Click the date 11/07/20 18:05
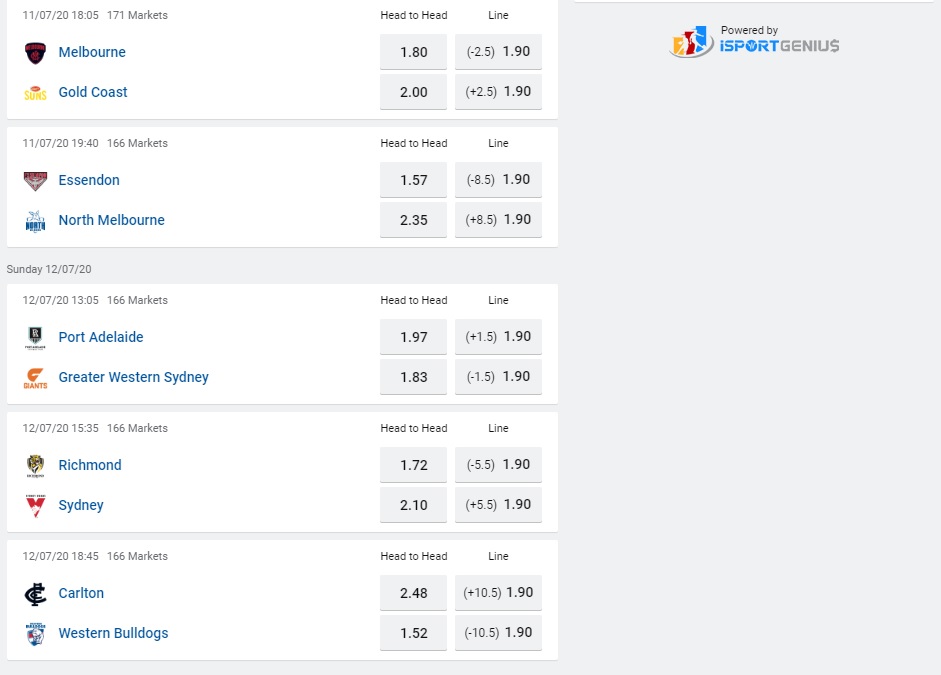Image resolution: width=941 pixels, height=675 pixels. point(61,15)
